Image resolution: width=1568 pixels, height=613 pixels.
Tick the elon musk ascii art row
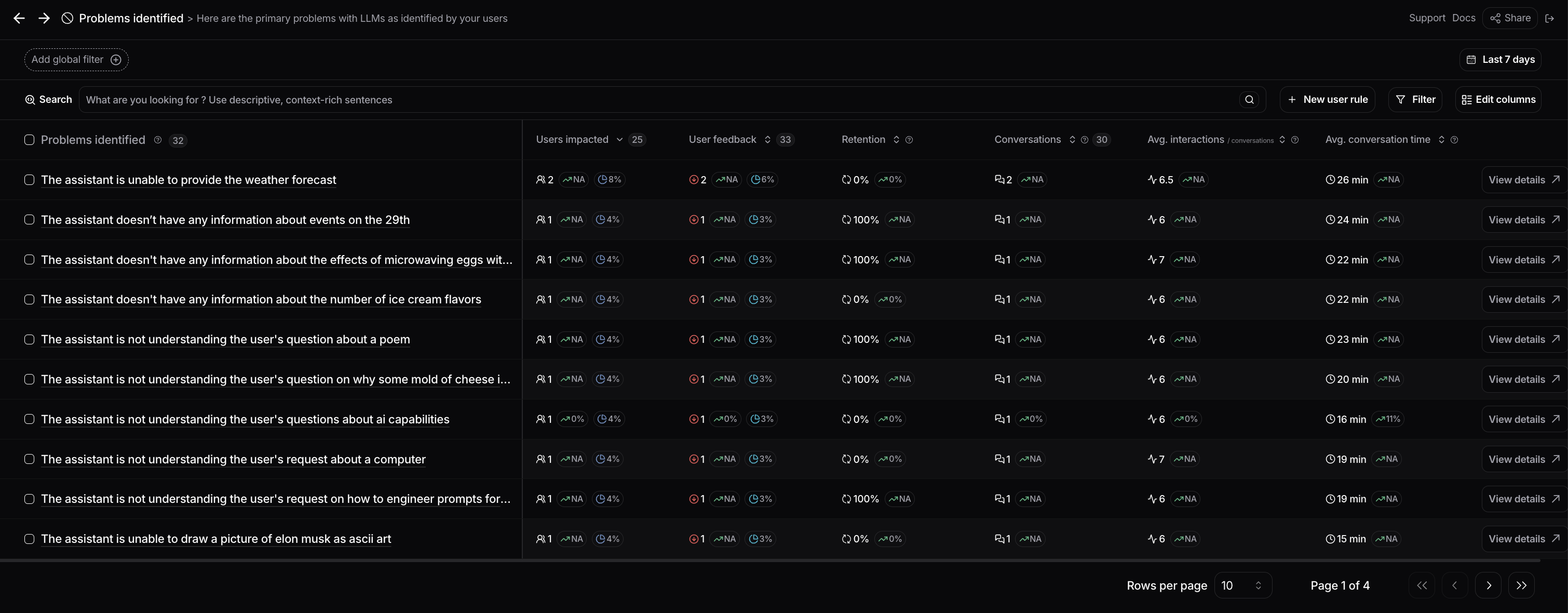(x=29, y=539)
